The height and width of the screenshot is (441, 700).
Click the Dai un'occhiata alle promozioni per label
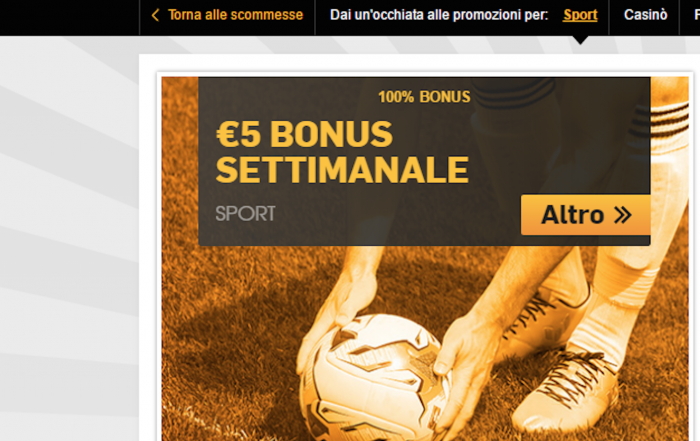click(439, 15)
